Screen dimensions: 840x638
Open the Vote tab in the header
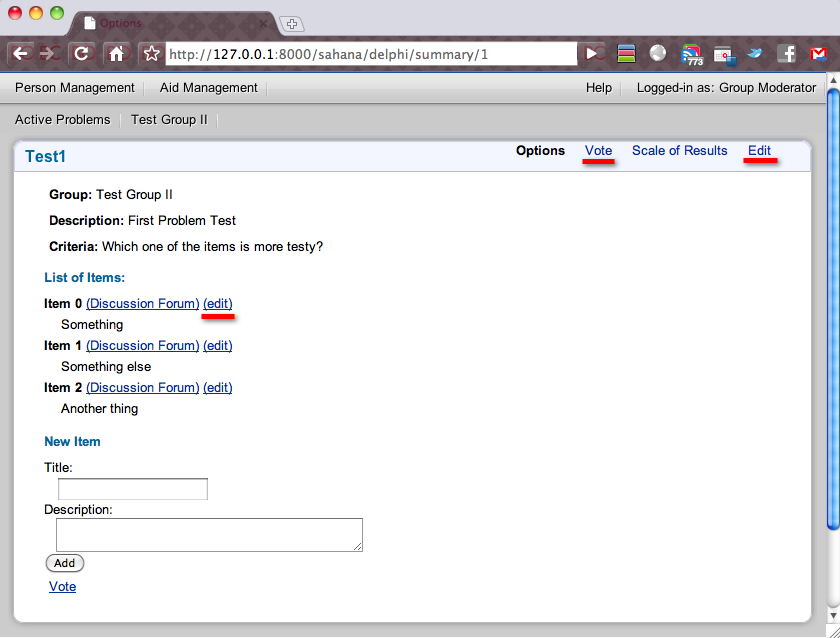598,151
